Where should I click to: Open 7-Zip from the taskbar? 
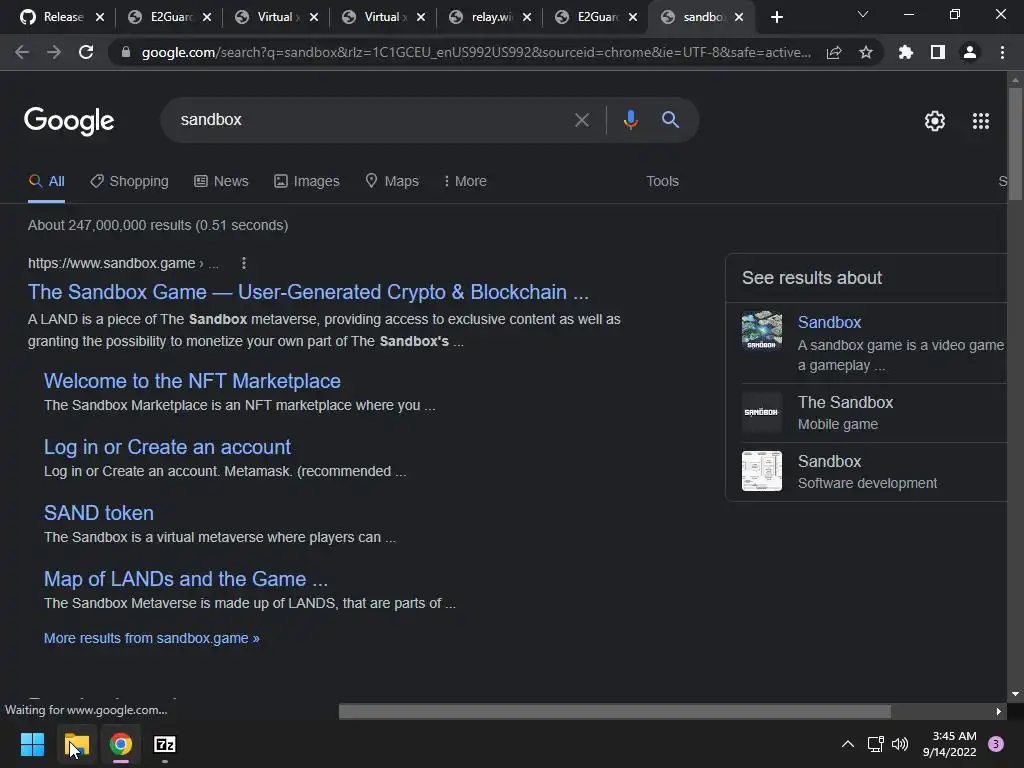click(x=165, y=744)
